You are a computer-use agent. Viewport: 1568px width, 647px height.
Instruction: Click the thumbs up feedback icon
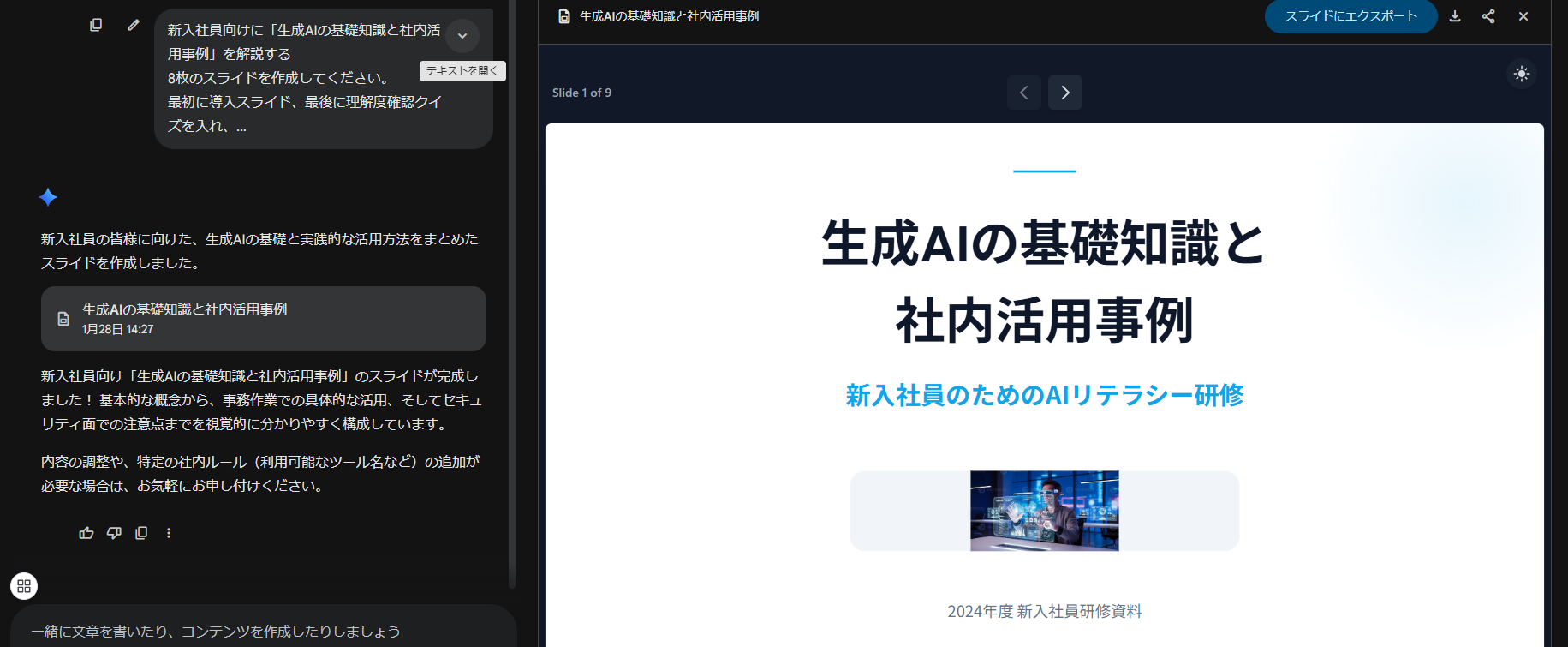[86, 533]
